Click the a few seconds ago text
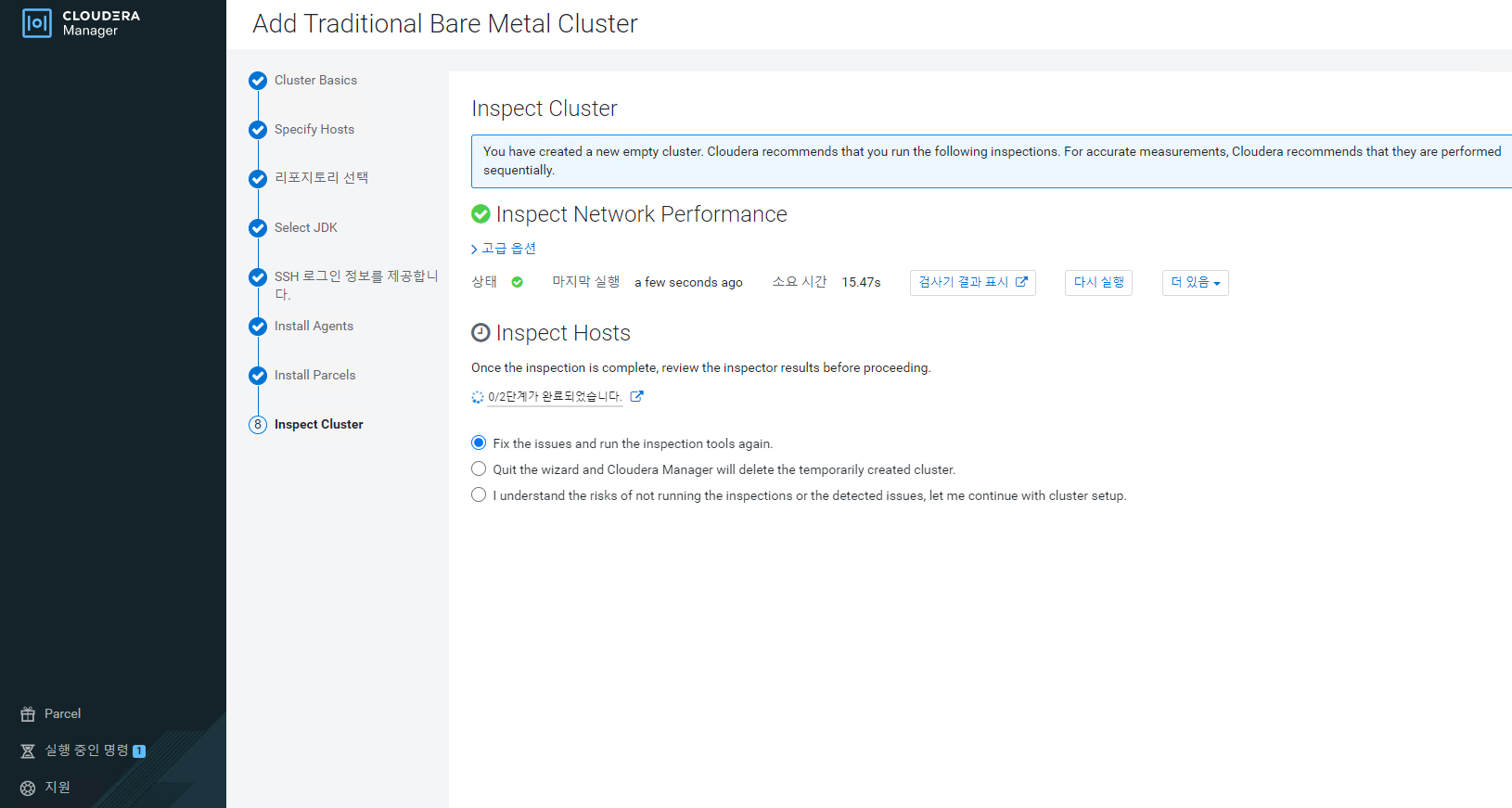This screenshot has width=1512, height=808. click(x=688, y=283)
